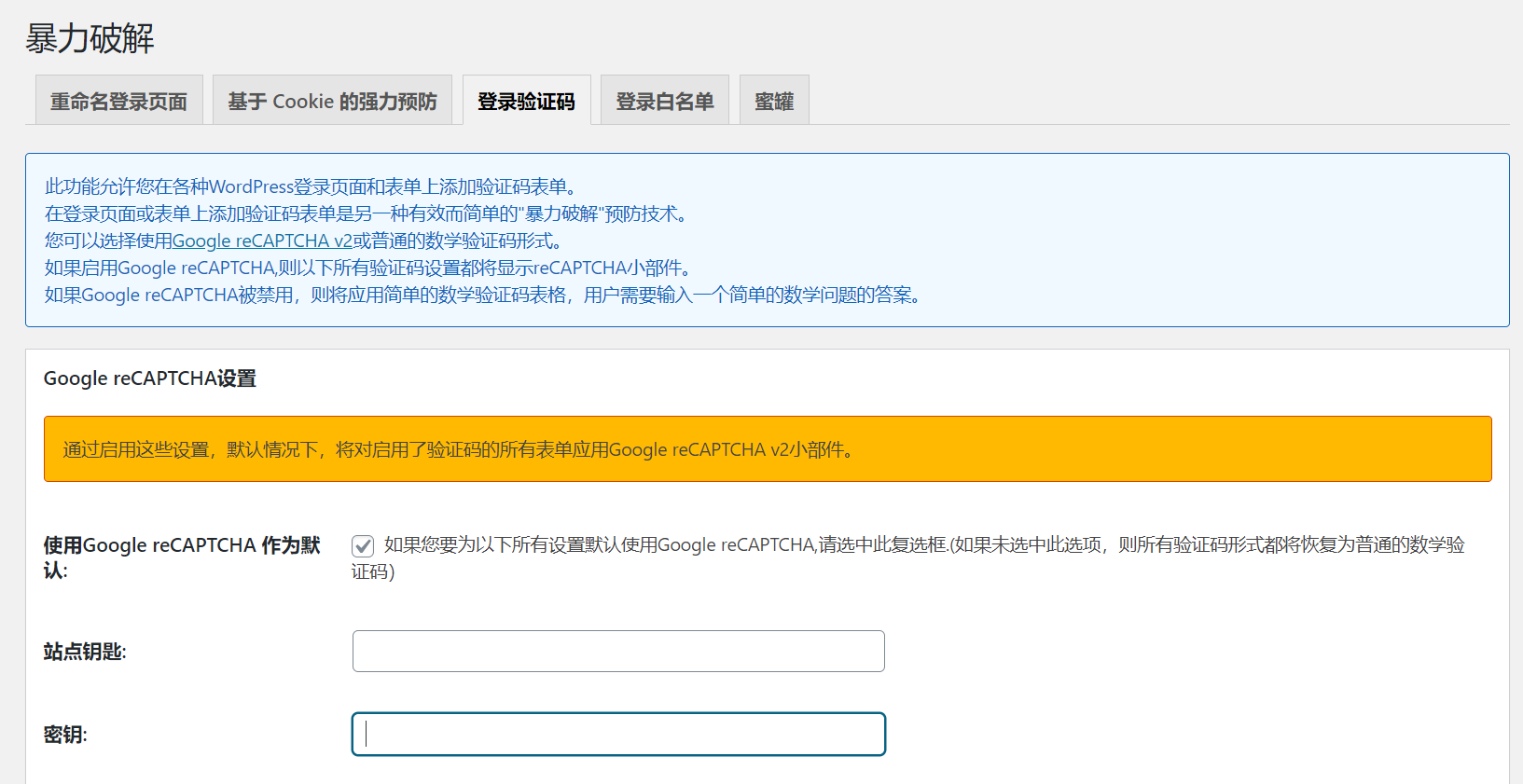
Task: Click info line starting 如果启用Google reCAPTCHA
Action: tap(367, 268)
